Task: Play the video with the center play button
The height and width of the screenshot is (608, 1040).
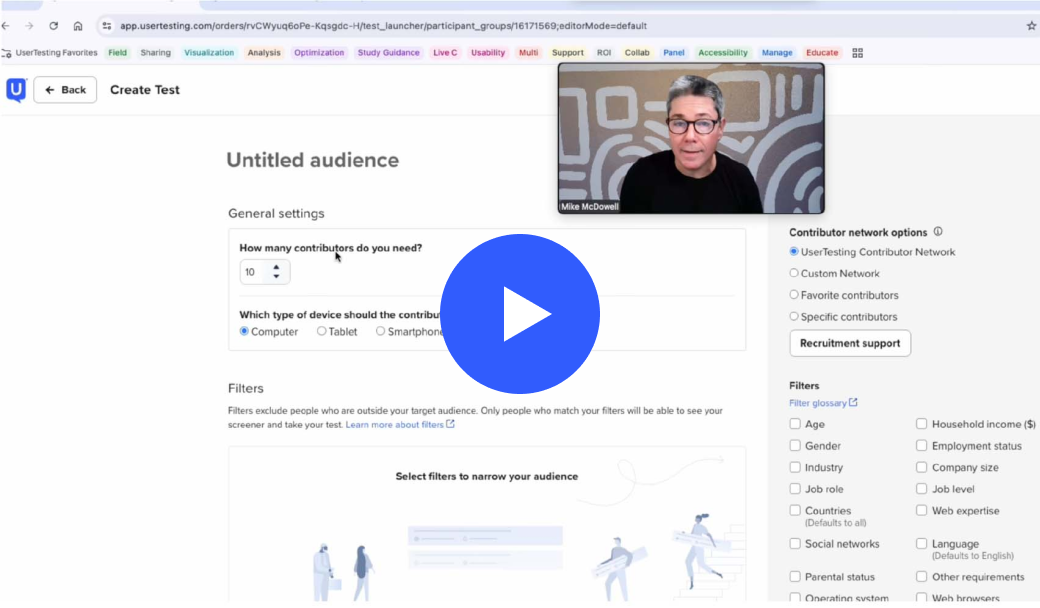Action: 520,314
